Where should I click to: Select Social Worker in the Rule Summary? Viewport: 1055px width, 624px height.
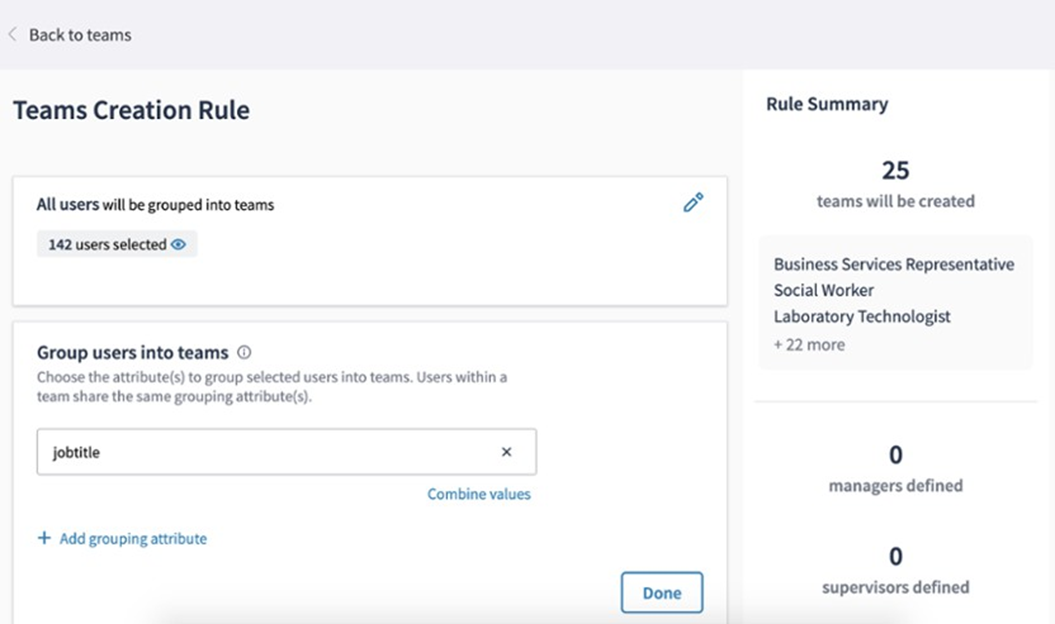824,291
